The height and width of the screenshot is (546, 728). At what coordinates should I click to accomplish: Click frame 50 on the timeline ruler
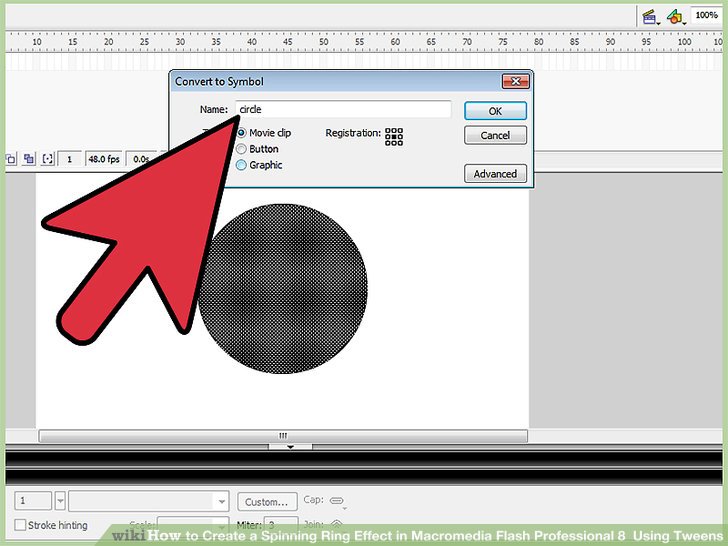click(324, 42)
